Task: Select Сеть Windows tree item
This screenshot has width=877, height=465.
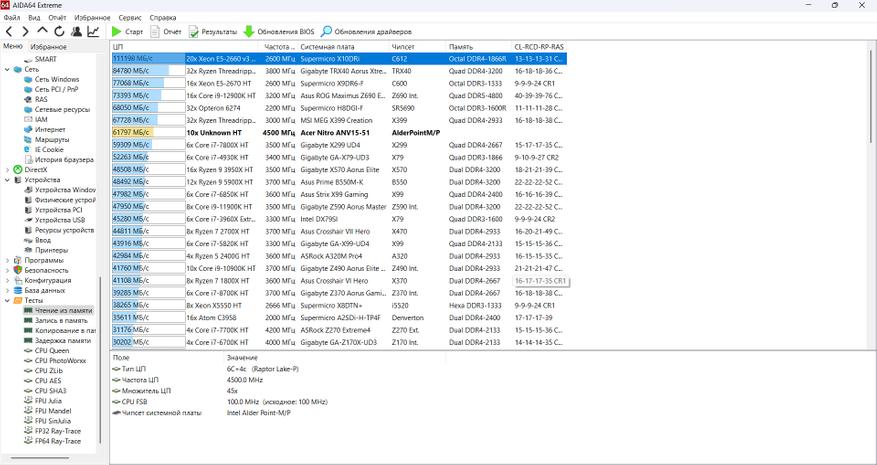Action: pos(56,79)
